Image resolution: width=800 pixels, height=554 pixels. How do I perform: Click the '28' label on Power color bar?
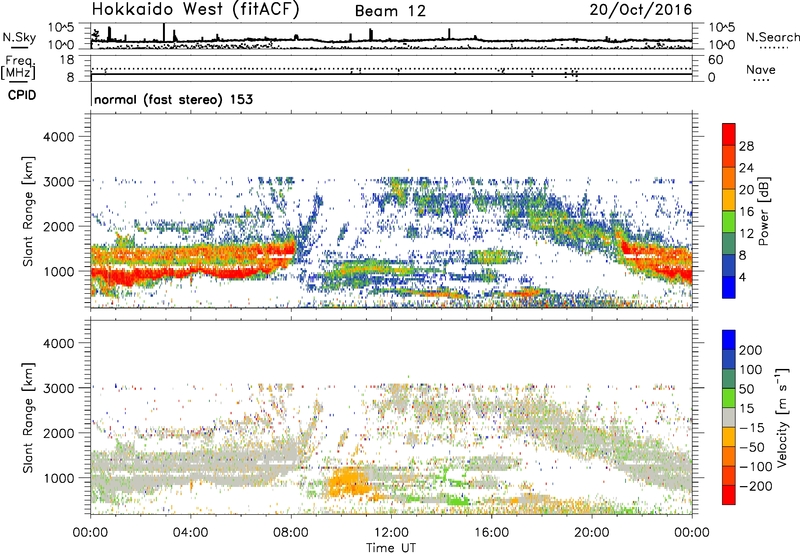coord(746,146)
